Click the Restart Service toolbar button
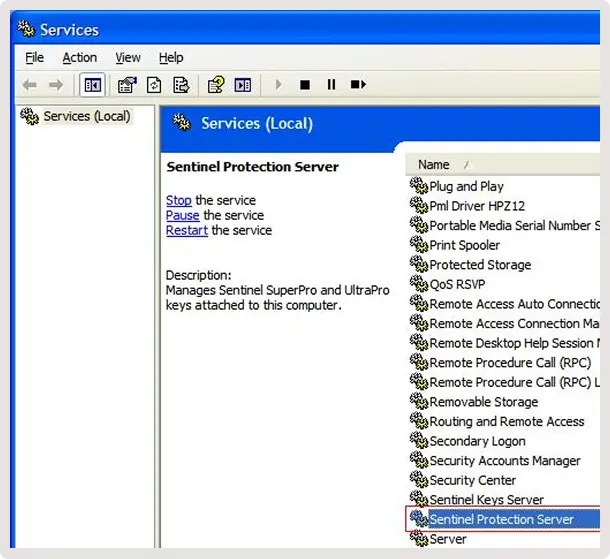 point(358,84)
